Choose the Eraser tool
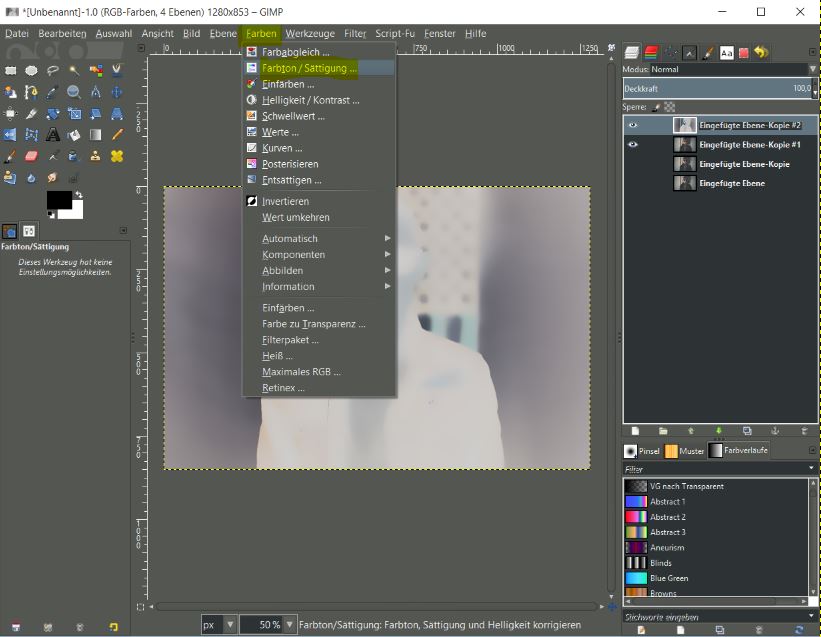The width and height of the screenshot is (821, 637). 30,157
